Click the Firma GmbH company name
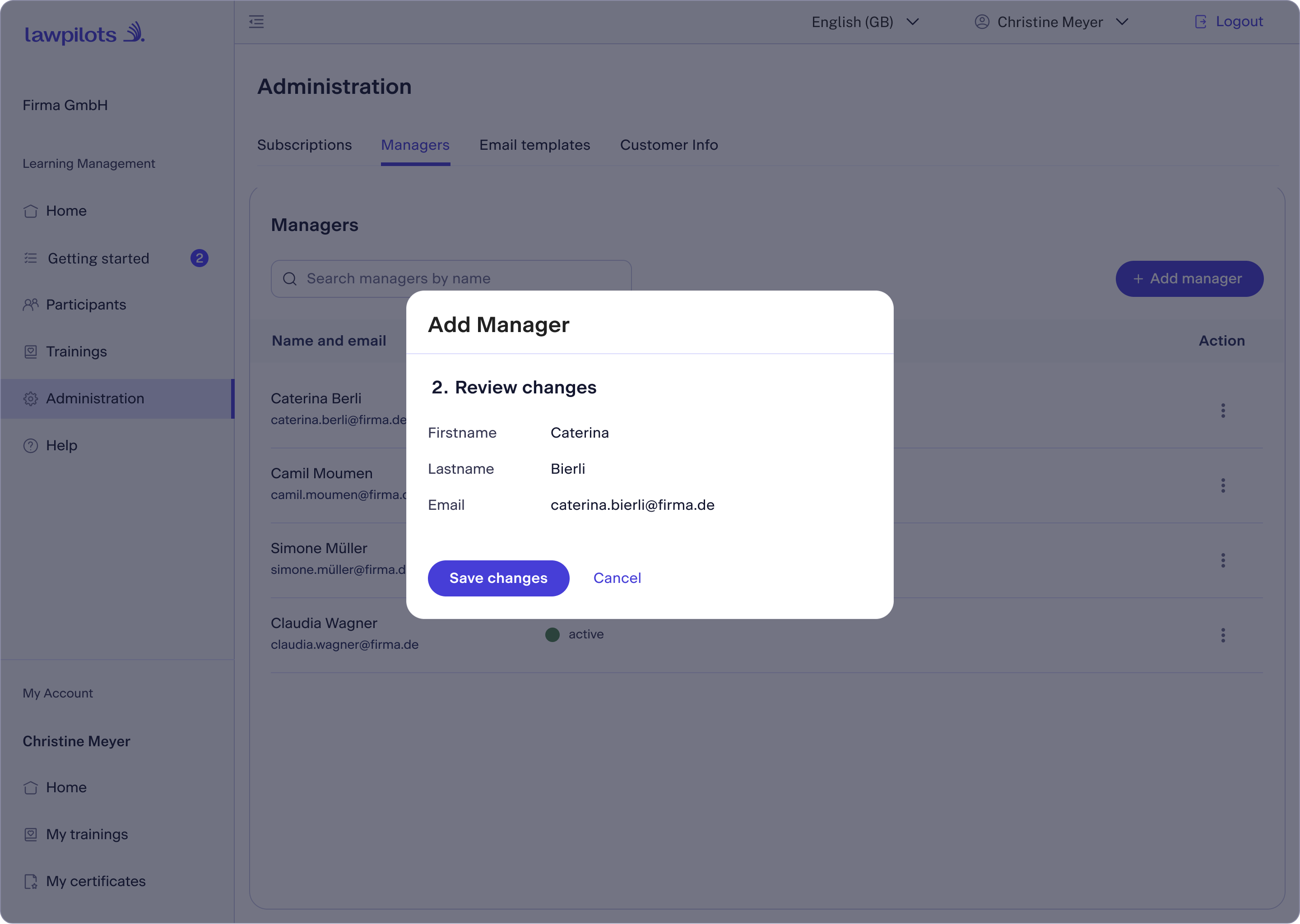Screen dimensions: 1300x924 [65, 105]
